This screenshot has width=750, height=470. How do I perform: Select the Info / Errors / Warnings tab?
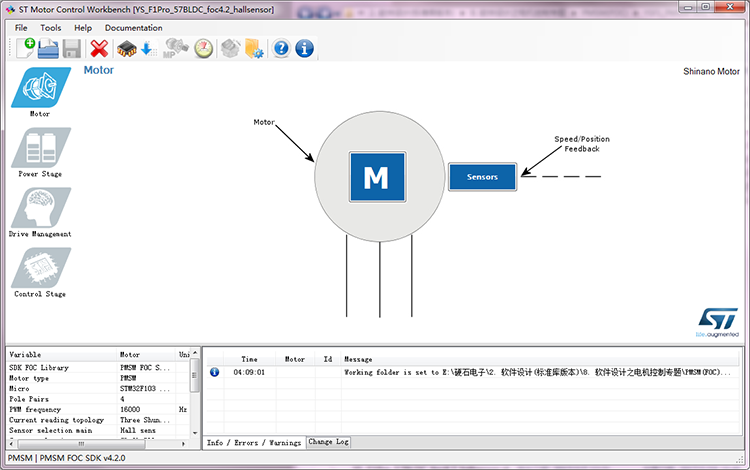click(x=254, y=442)
